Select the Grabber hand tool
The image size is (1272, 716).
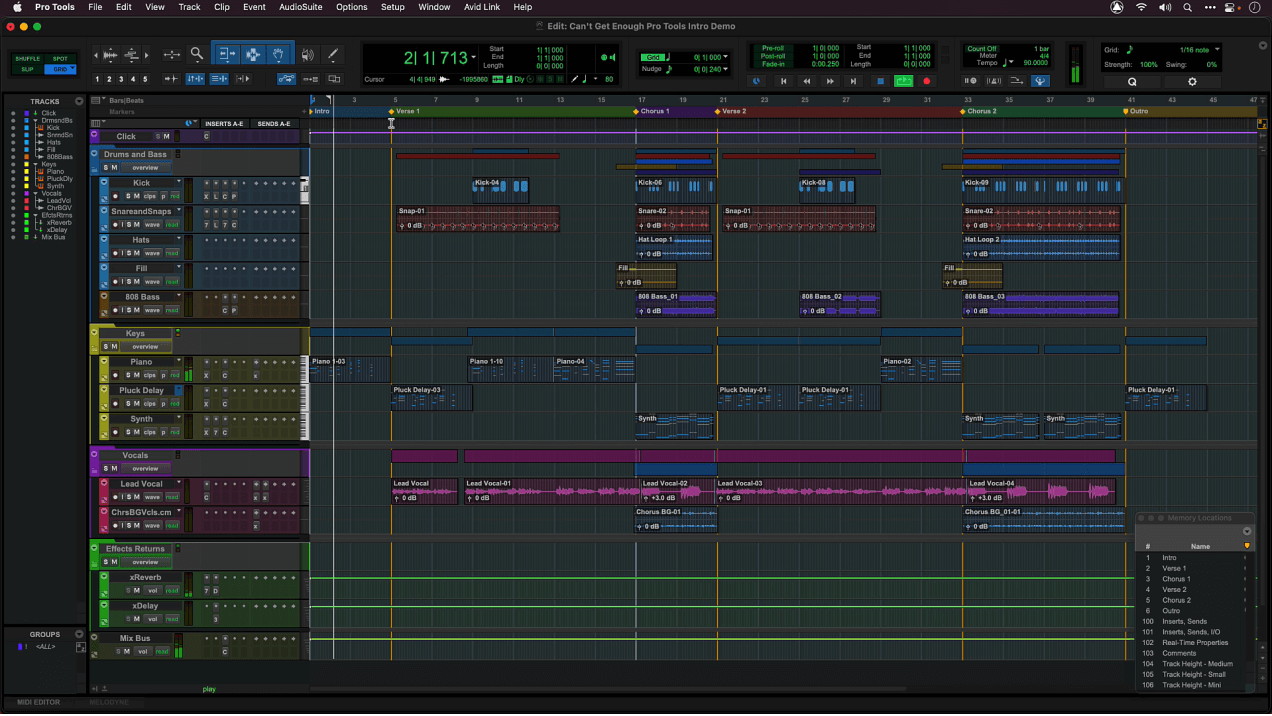(x=279, y=55)
